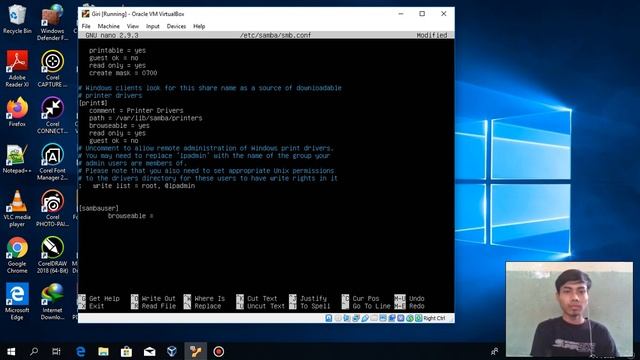Click the webcam overlay thumbnail
This screenshot has height=360, width=640.
pos(569,310)
